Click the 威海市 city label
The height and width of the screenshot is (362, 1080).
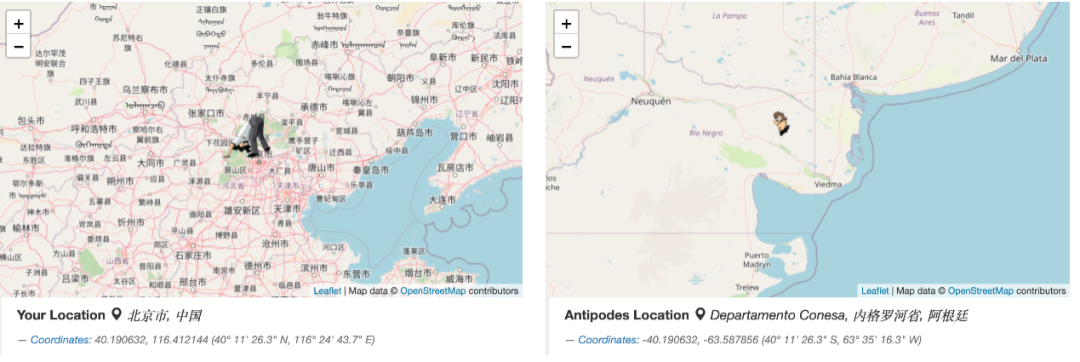tap(459, 279)
